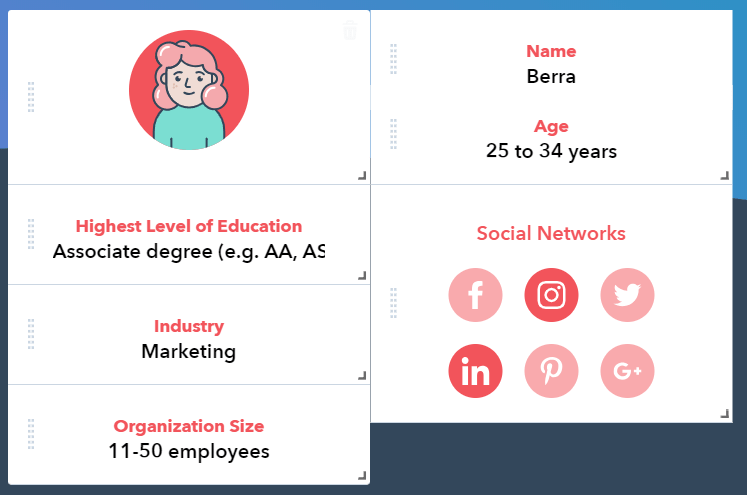The image size is (747, 495).
Task: Click the drag handle next to Name
Action: click(x=394, y=59)
